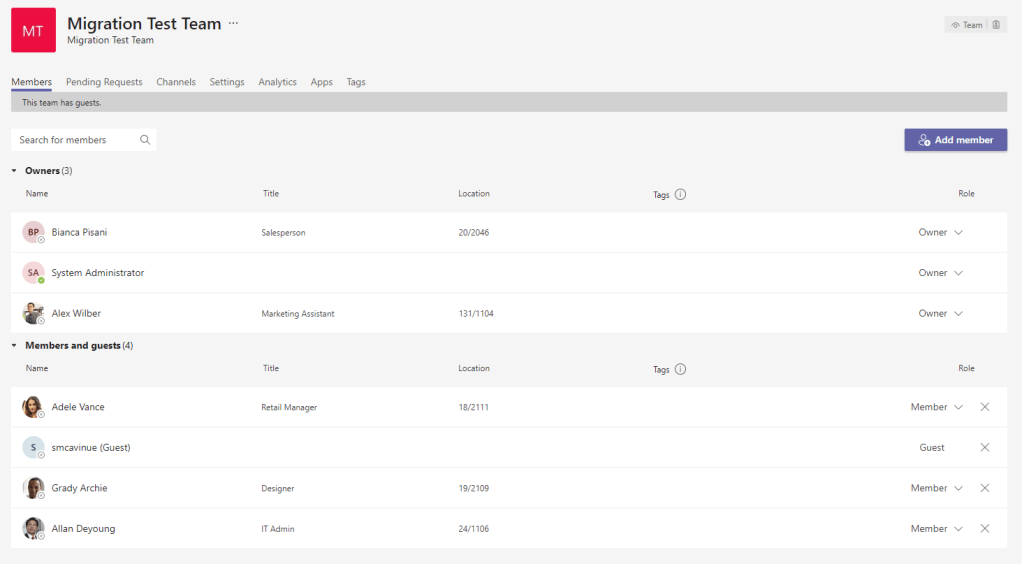Focus the Search for members field

click(75, 140)
